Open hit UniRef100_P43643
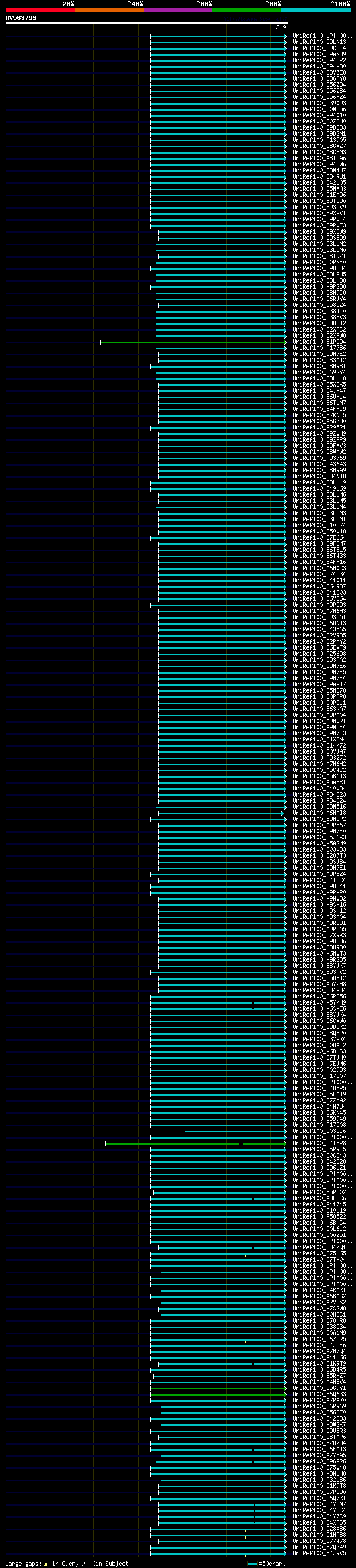The width and height of the screenshot is (356, 1568). (319, 464)
